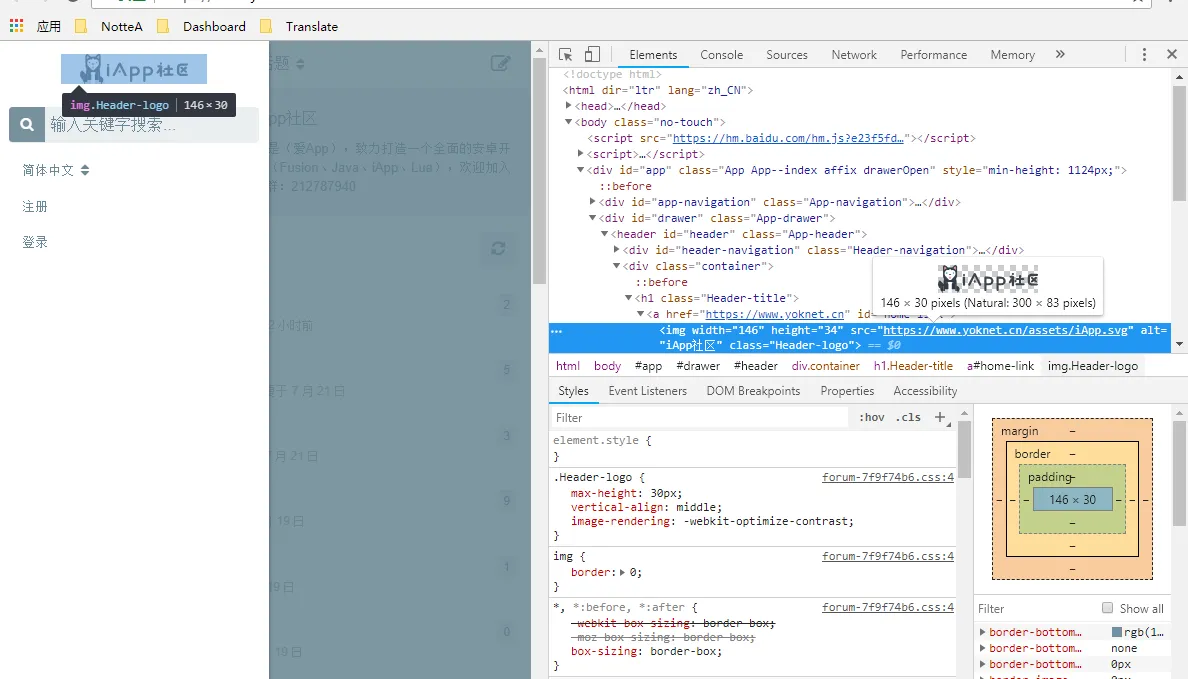Collapse the div#app node
The height and width of the screenshot is (679, 1188).
click(x=580, y=170)
